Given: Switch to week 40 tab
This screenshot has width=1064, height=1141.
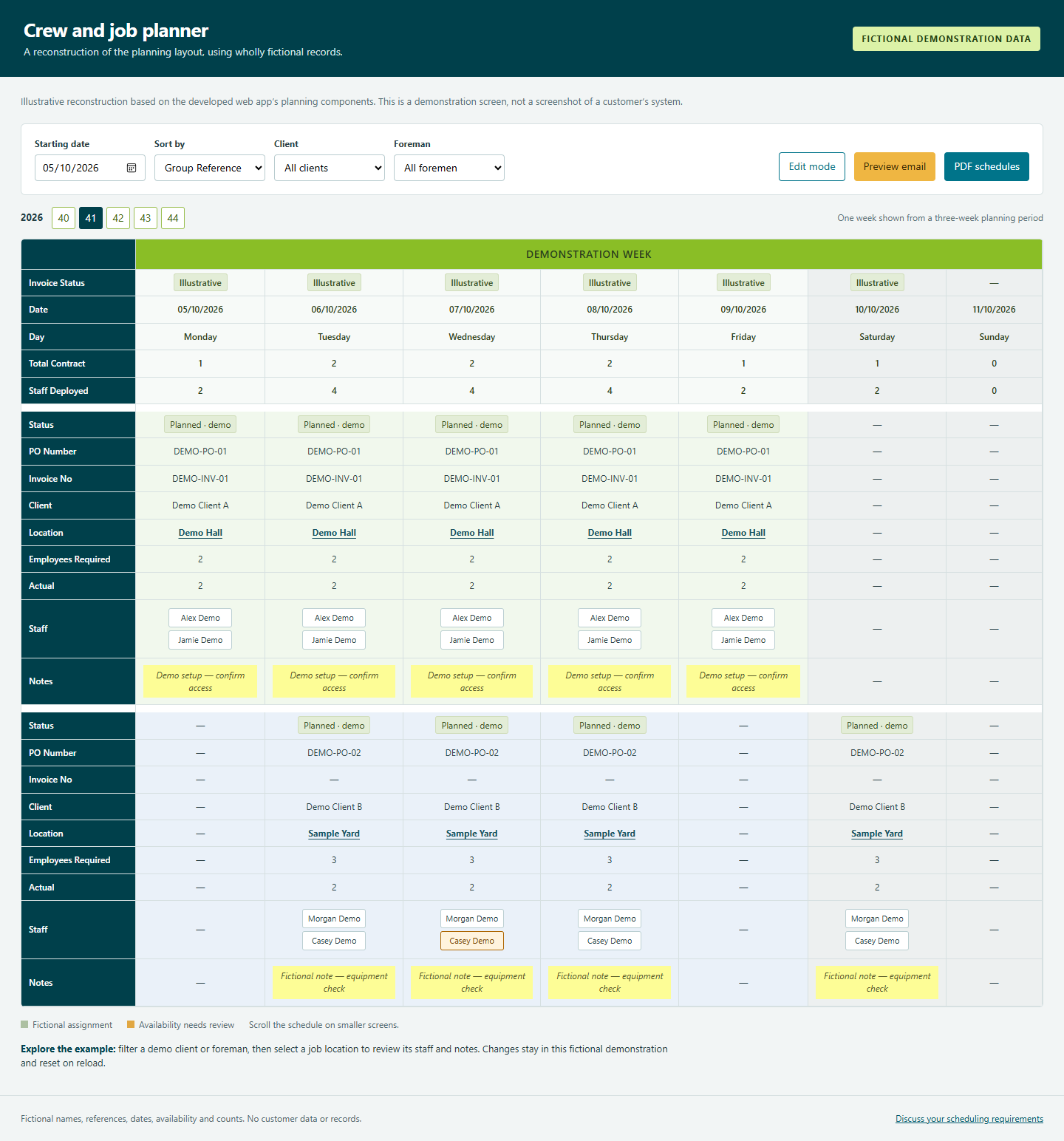Looking at the screenshot, I should [x=64, y=218].
